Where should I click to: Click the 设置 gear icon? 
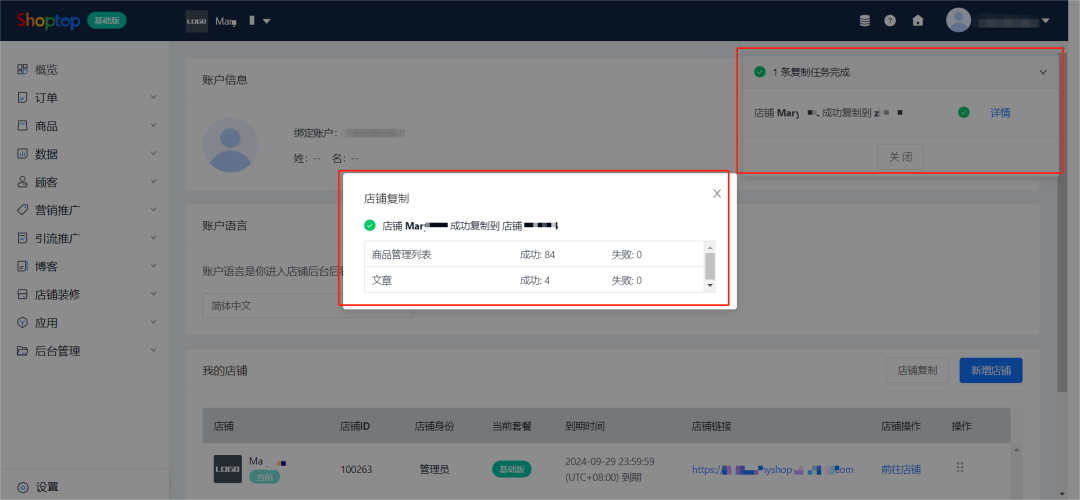[22, 487]
